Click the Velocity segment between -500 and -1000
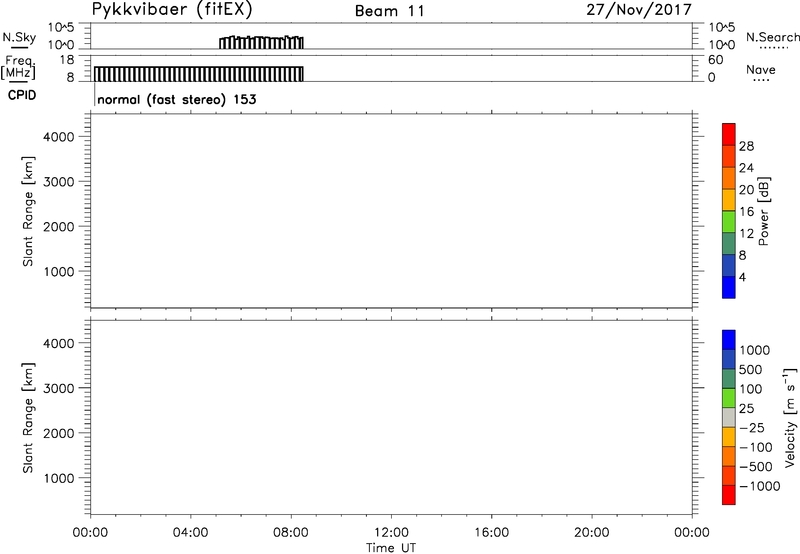This screenshot has width=800, height=554. coord(729,475)
